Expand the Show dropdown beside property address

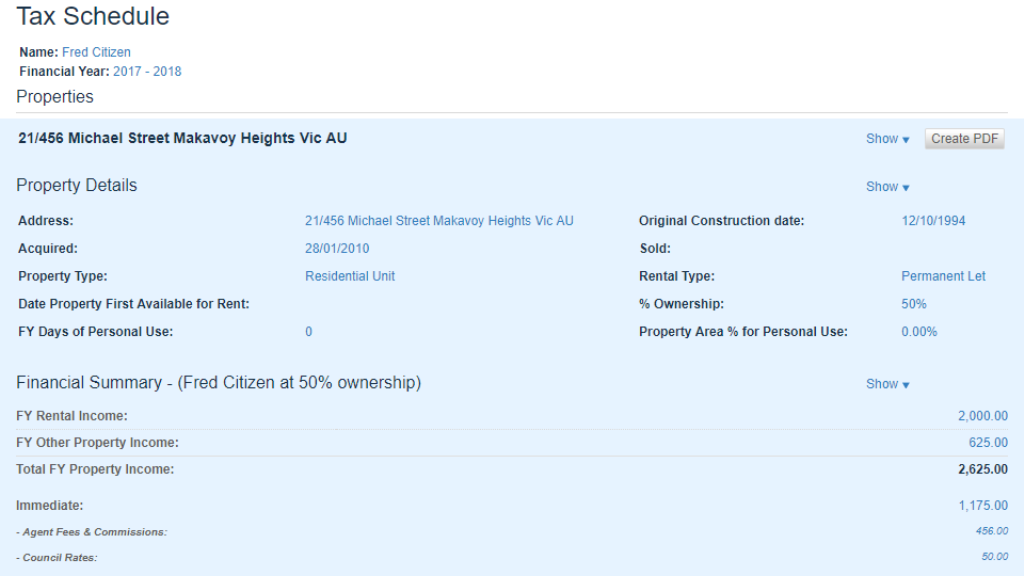coord(887,139)
